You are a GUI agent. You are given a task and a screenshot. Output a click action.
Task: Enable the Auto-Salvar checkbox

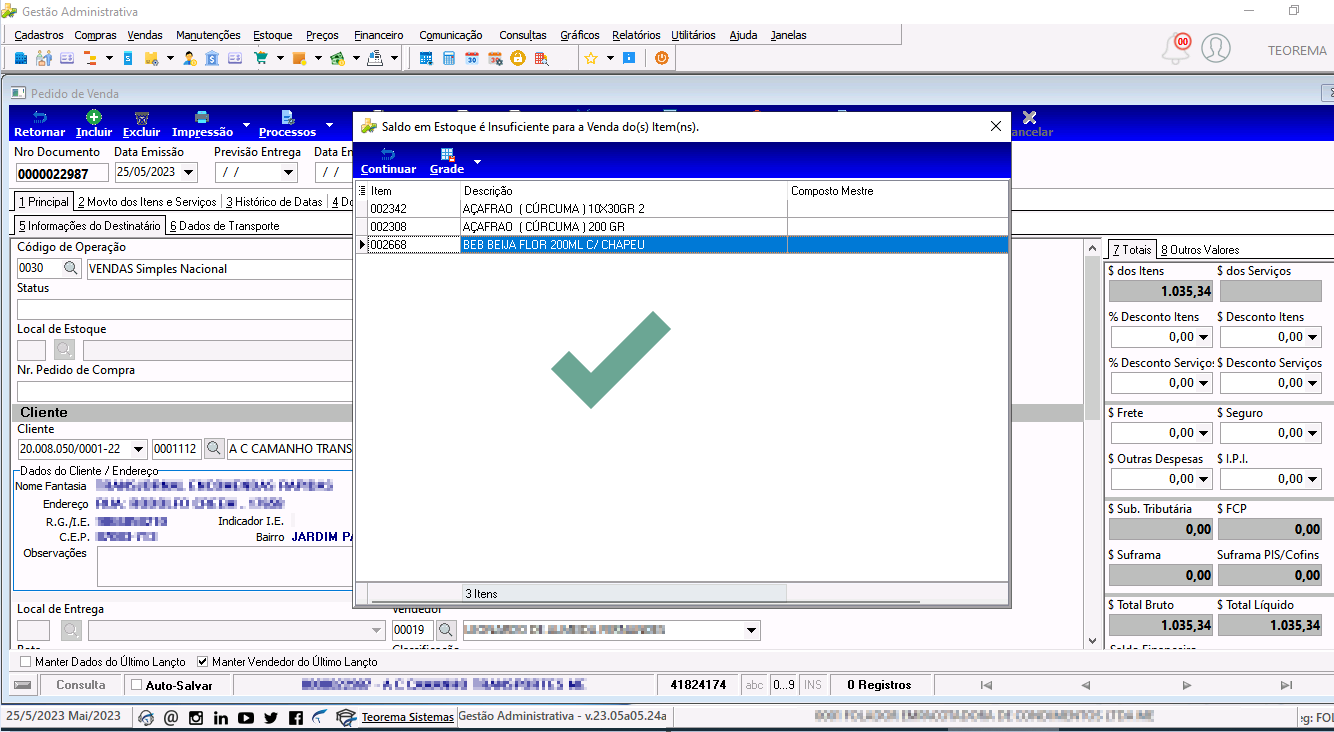137,685
